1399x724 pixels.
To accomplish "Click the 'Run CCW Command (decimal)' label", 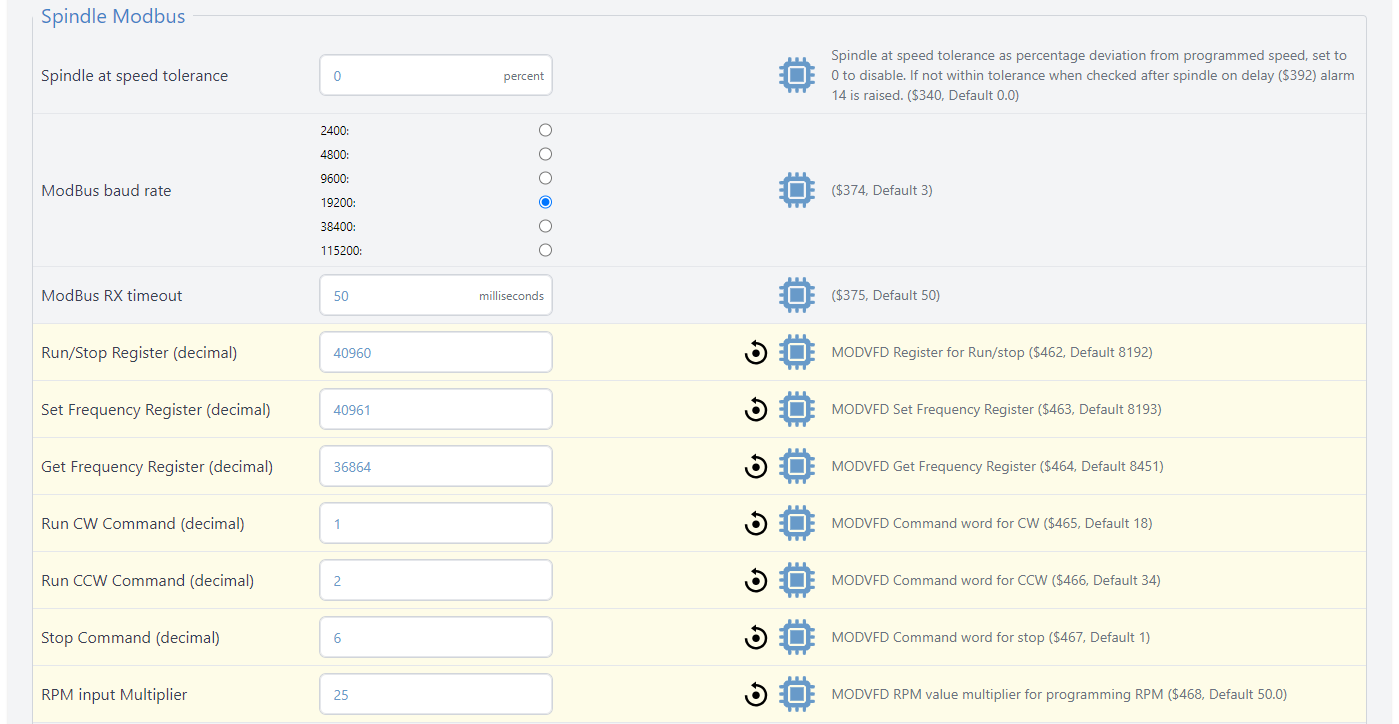I will (x=147, y=580).
